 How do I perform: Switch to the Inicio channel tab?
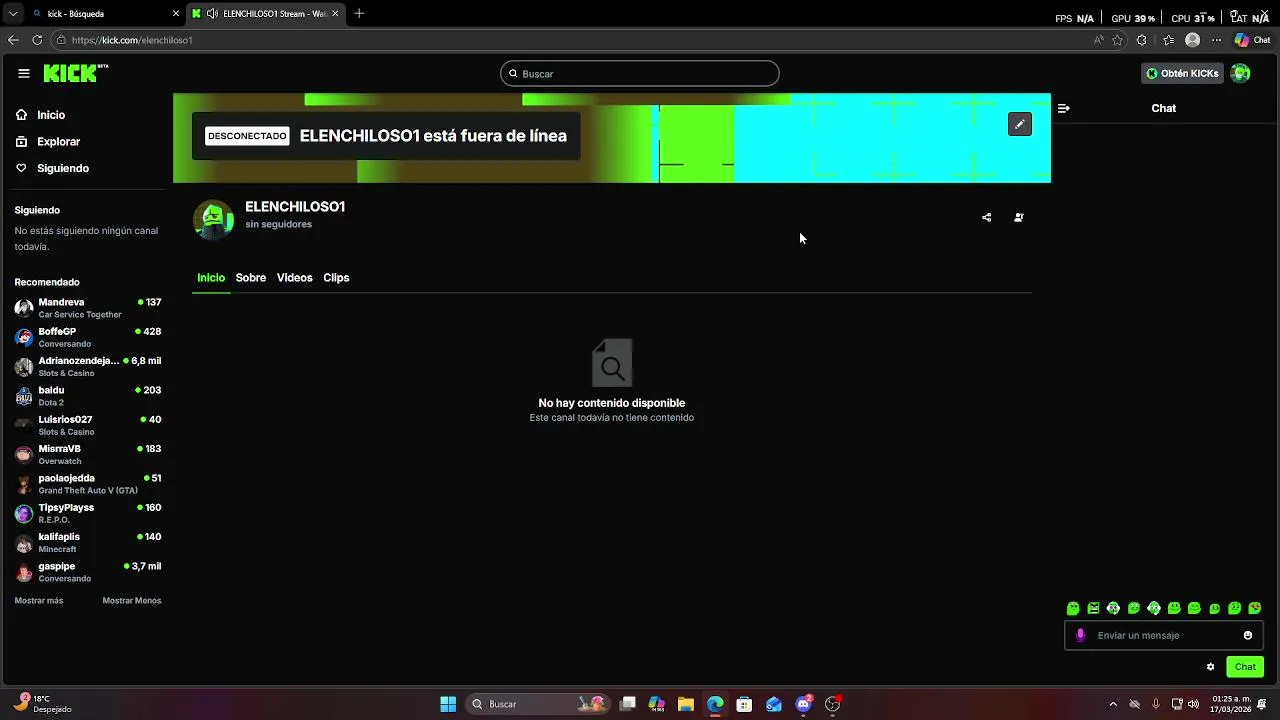[x=211, y=278]
